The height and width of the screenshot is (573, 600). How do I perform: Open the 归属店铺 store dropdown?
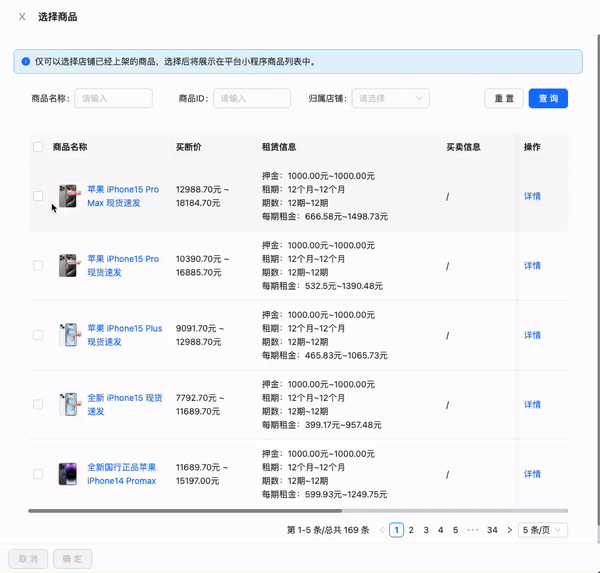391,98
